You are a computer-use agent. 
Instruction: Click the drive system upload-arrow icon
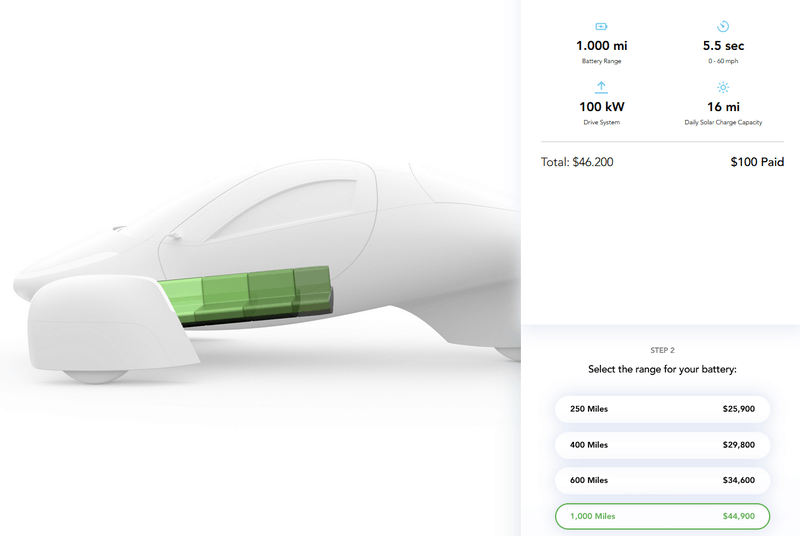pos(602,87)
